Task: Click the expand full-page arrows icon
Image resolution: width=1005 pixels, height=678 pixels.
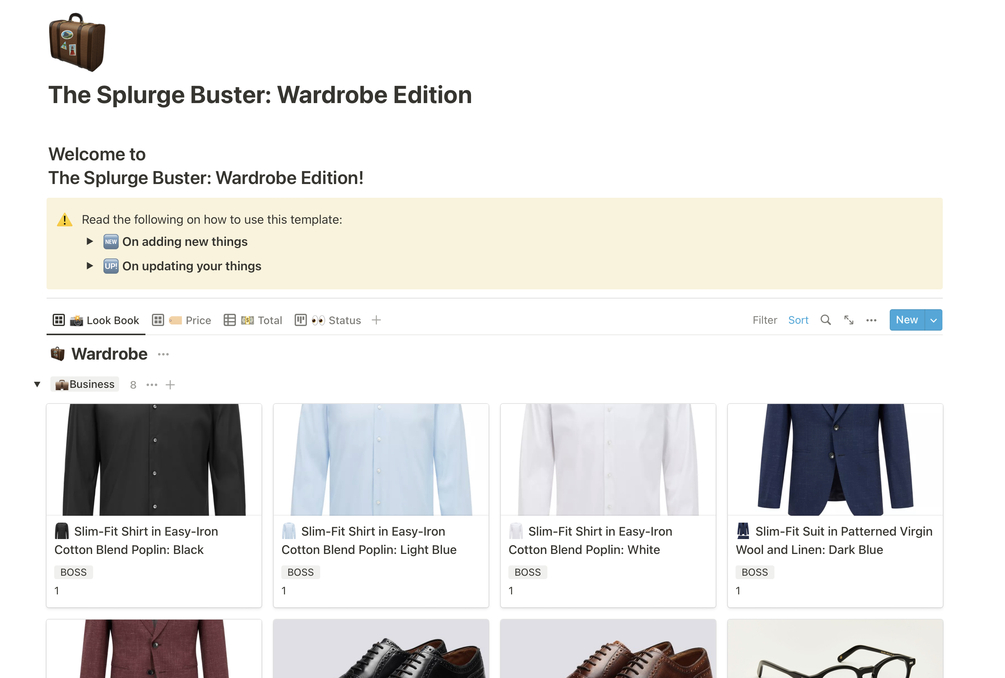Action: pyautogui.click(x=848, y=320)
